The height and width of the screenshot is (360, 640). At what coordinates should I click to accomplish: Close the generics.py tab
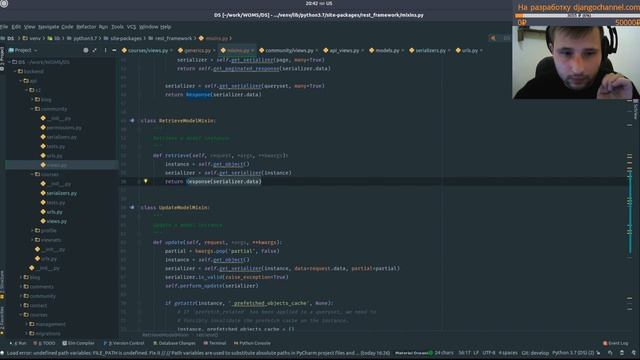(214, 50)
